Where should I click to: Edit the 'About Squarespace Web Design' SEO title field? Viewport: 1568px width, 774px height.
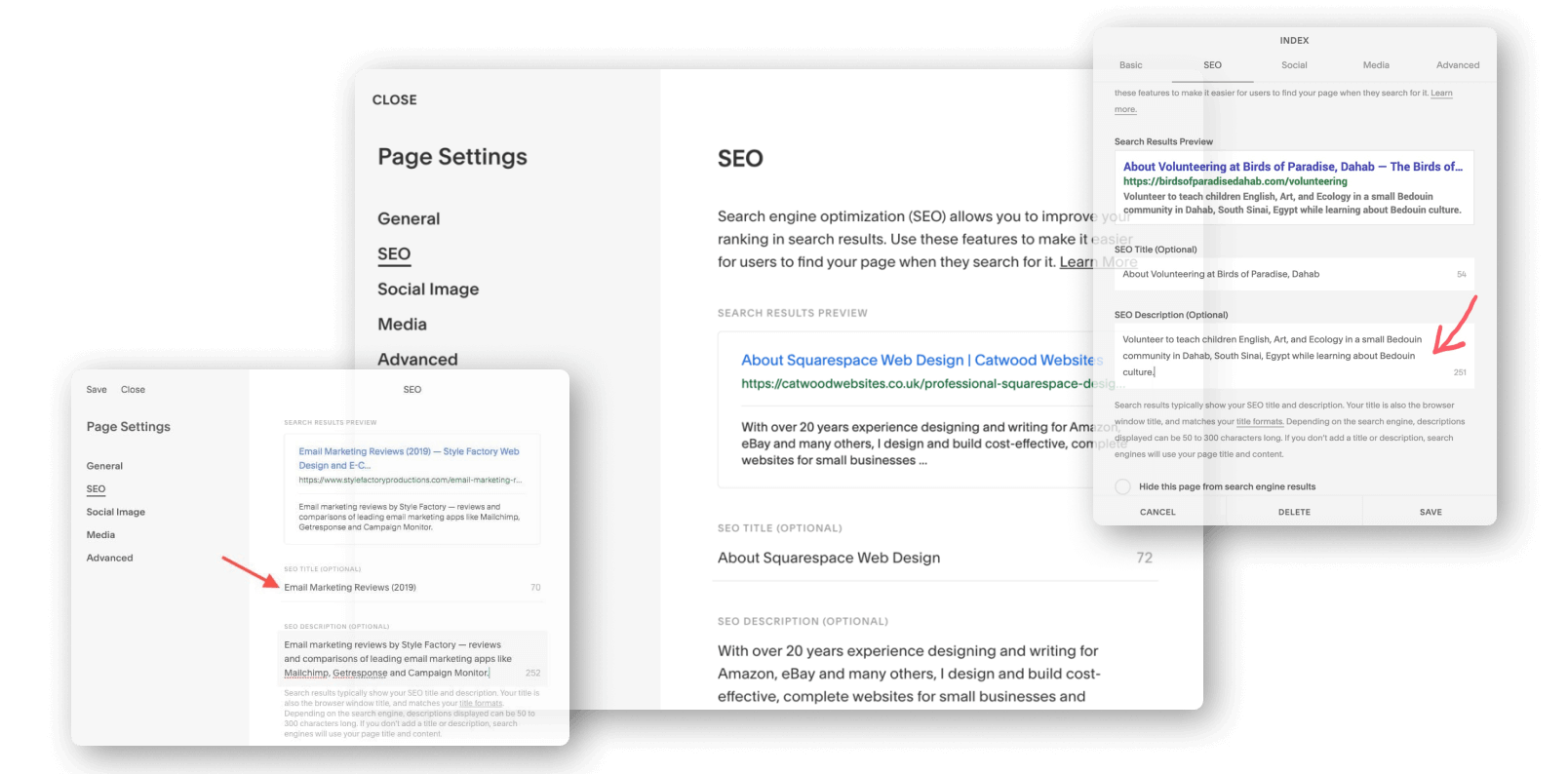tap(934, 558)
